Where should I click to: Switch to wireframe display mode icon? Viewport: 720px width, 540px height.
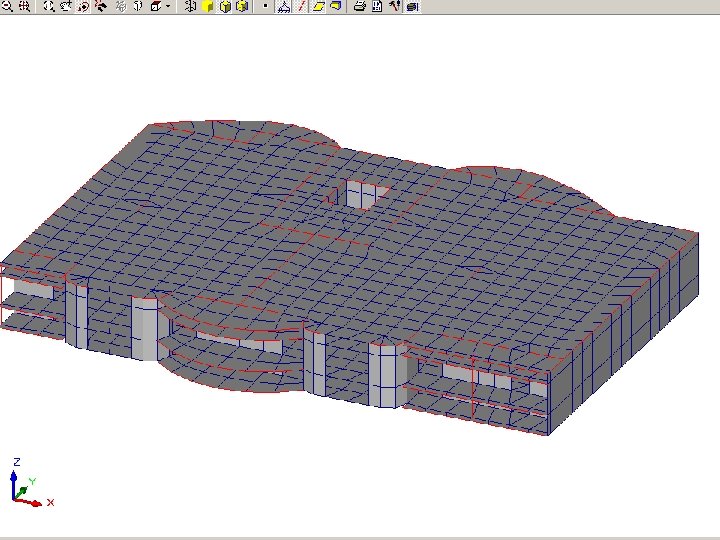[190, 6]
